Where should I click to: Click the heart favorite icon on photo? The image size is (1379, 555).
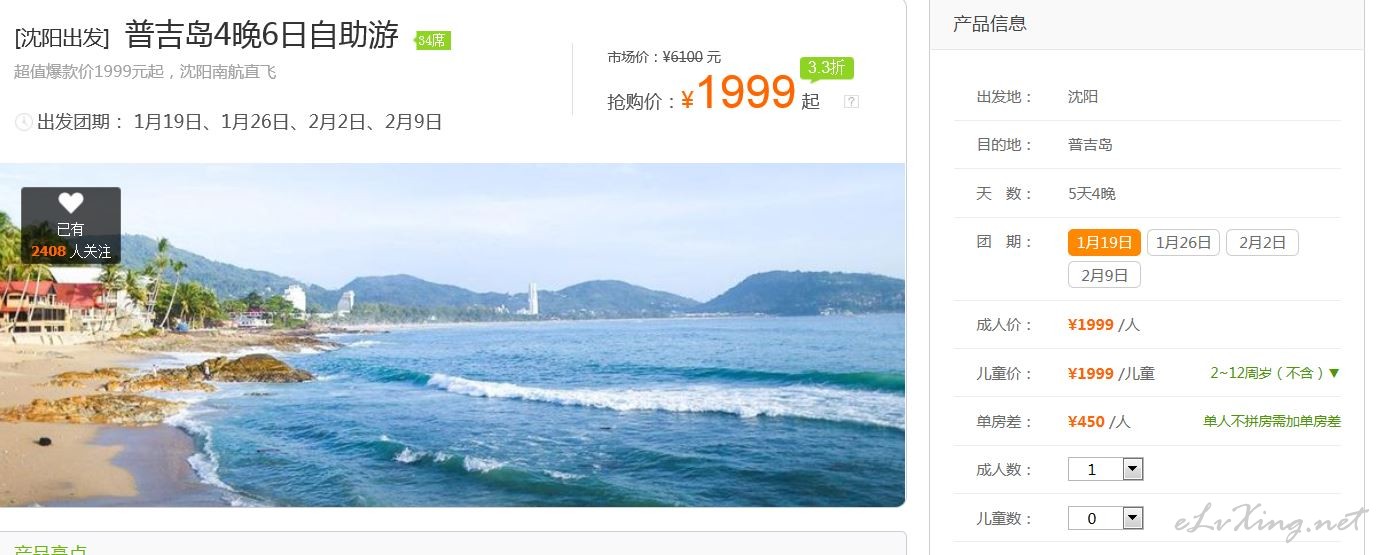70,203
